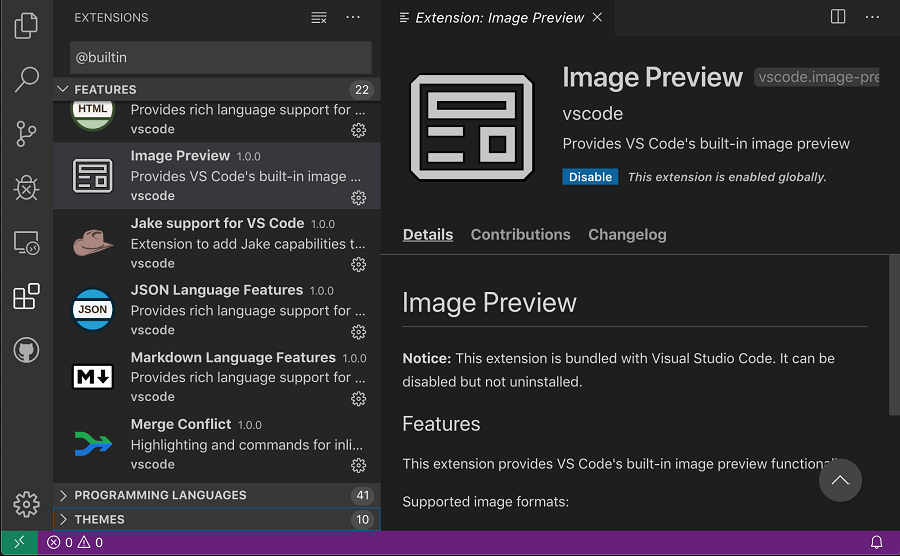
Task: Click the Disable button for Image Preview
Action: pyautogui.click(x=590, y=177)
